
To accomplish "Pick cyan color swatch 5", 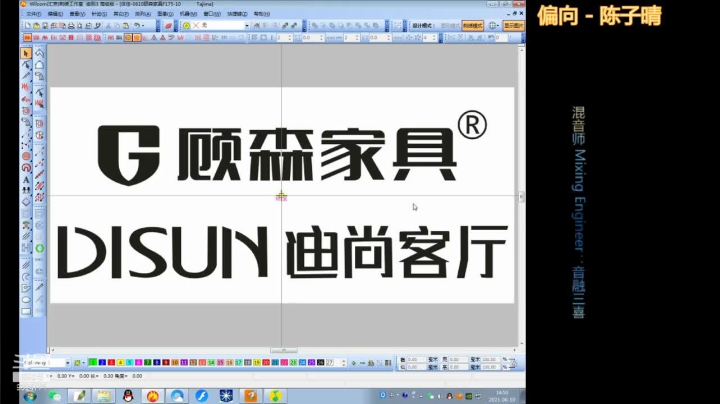I will [x=129, y=363].
